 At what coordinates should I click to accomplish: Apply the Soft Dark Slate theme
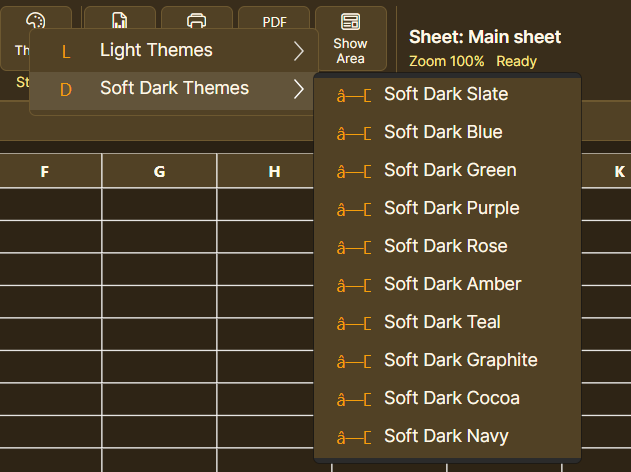pos(447,95)
